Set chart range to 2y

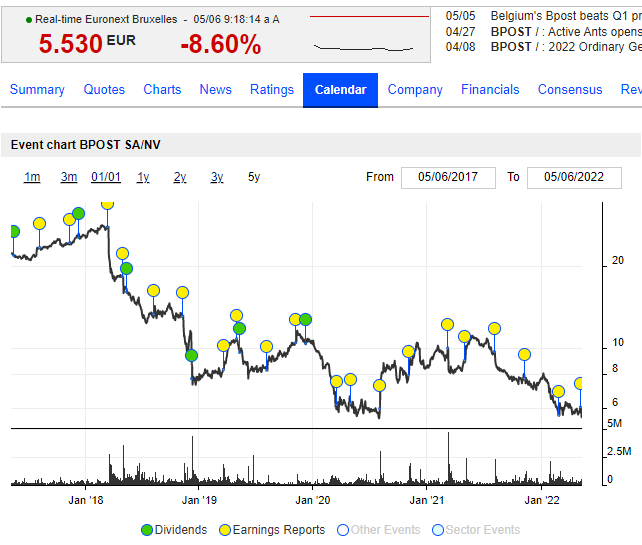180,177
